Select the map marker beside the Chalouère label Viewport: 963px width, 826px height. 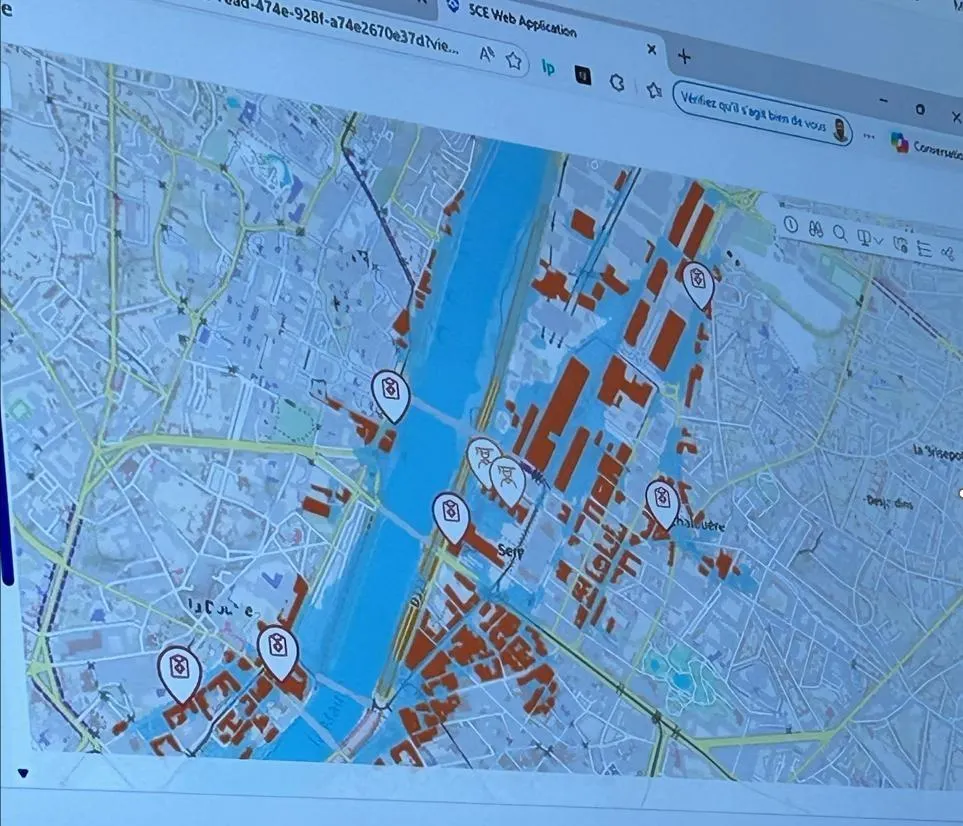661,500
